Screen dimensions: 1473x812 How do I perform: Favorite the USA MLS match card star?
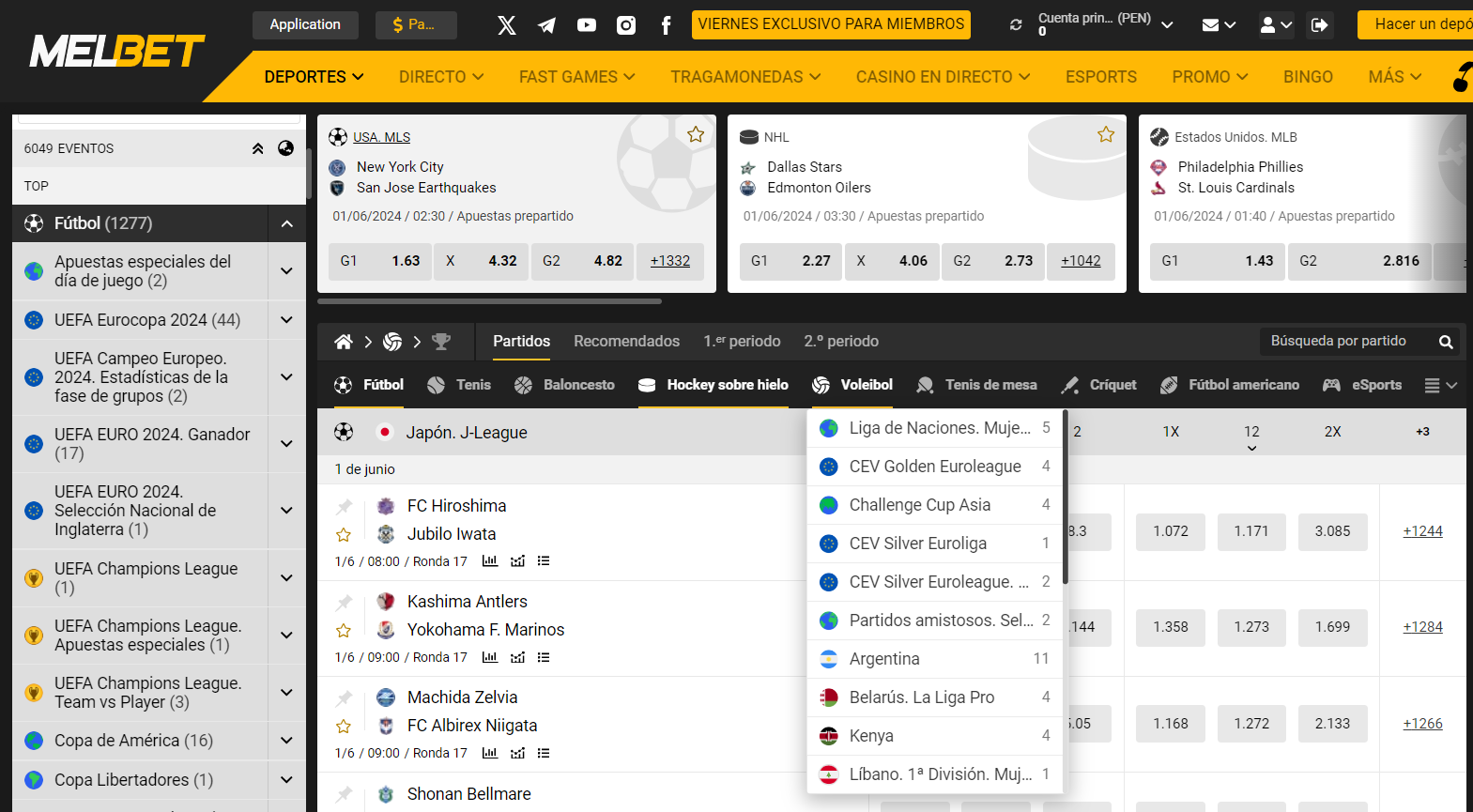coord(696,134)
